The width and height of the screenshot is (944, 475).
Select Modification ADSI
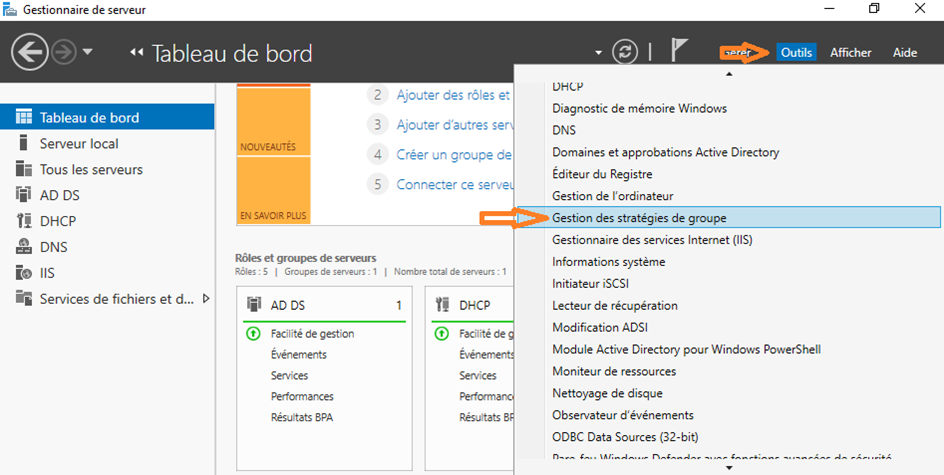pos(727,328)
